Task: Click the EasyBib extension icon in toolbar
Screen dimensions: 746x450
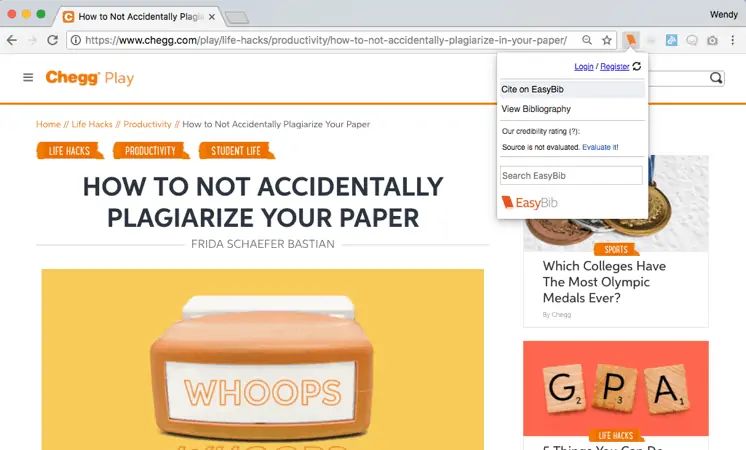Action: [631, 40]
